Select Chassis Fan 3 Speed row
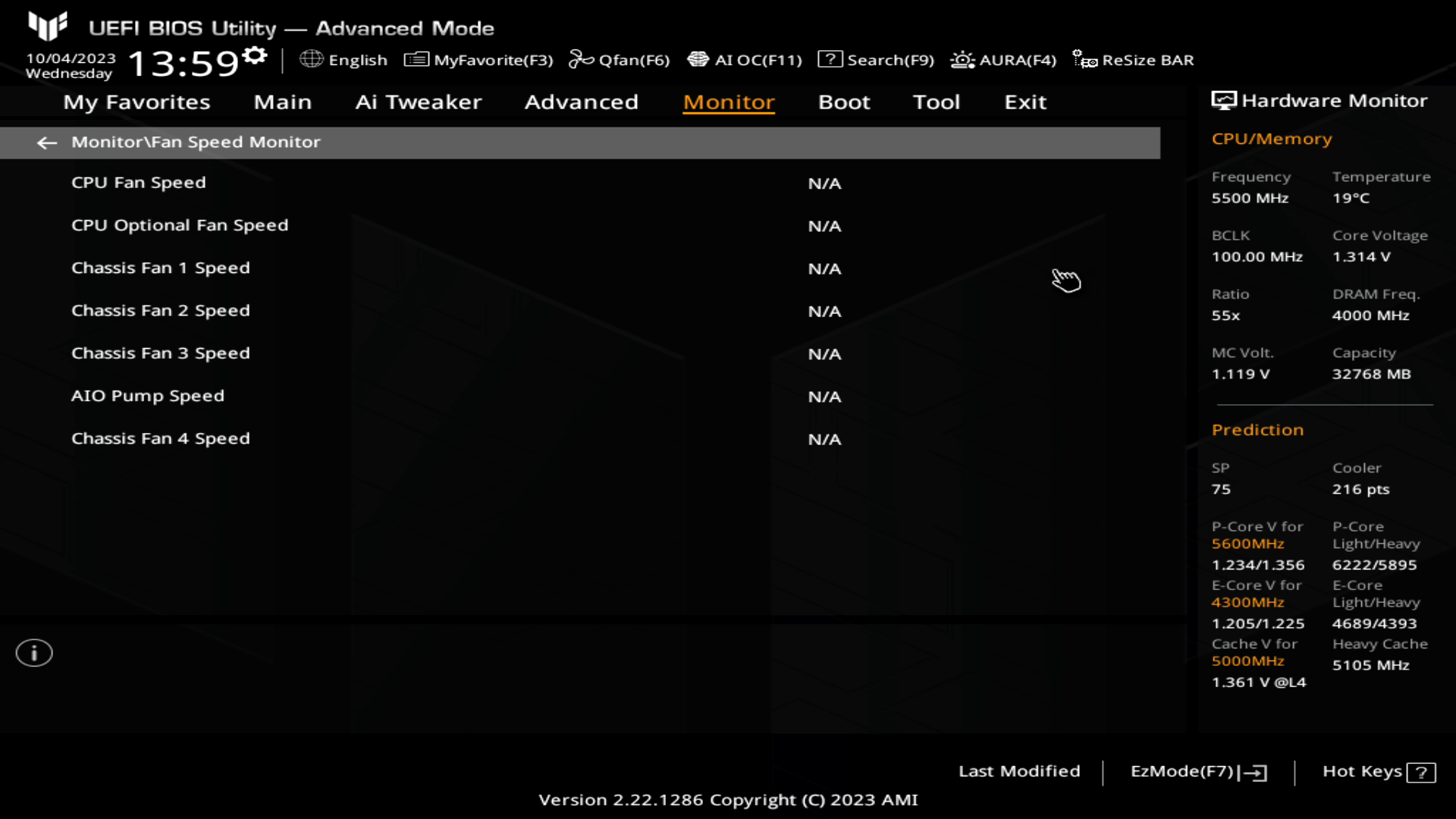1456x819 pixels. (580, 353)
